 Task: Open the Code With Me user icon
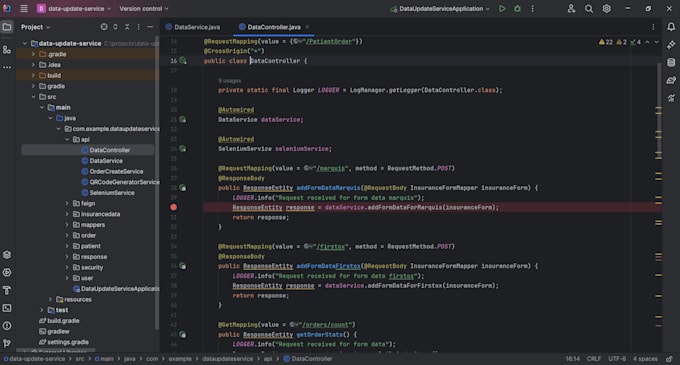pyautogui.click(x=571, y=9)
